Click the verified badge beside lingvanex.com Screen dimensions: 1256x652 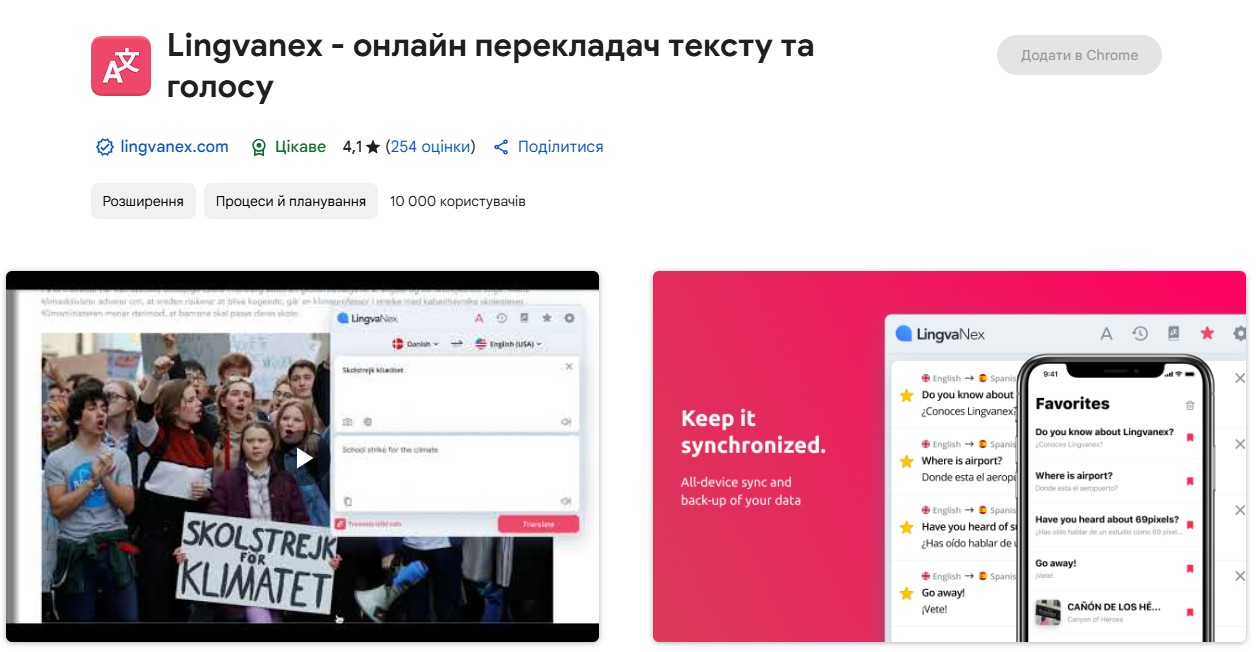click(x=104, y=147)
